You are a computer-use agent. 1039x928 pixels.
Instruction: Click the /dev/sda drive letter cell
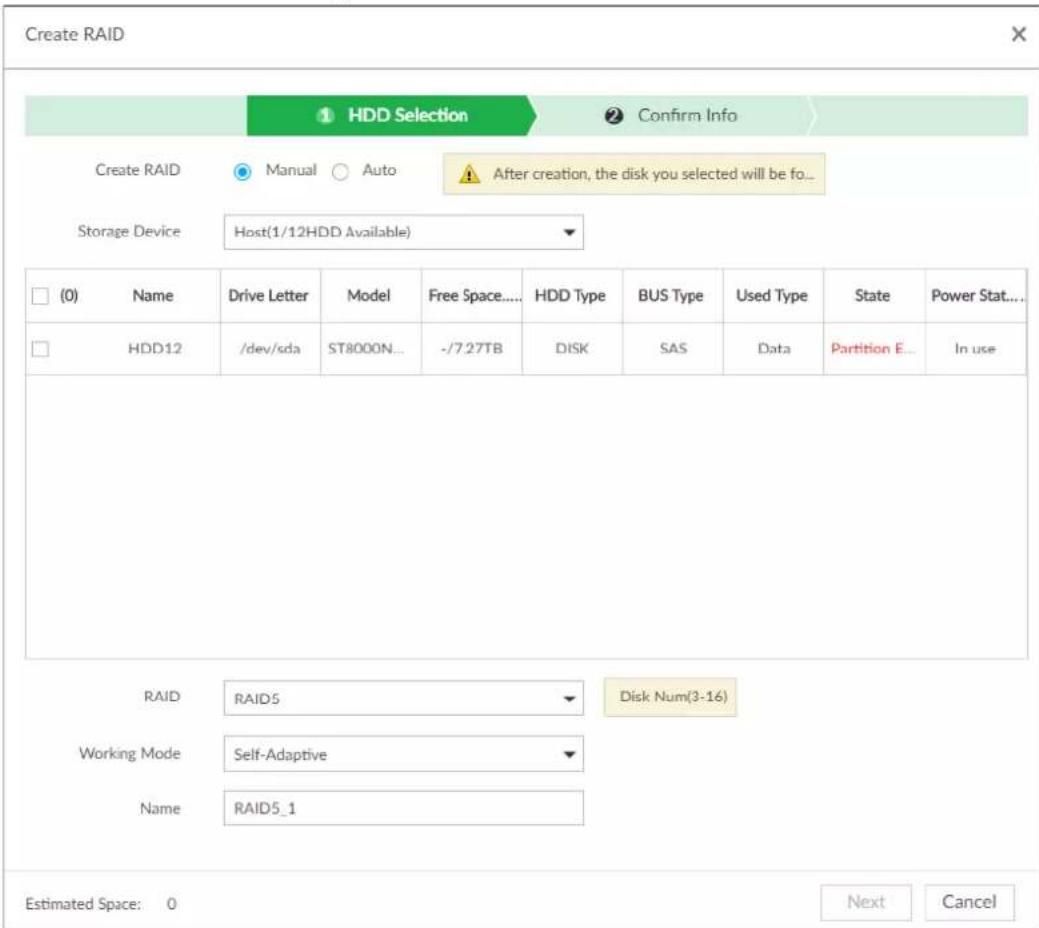[270, 349]
